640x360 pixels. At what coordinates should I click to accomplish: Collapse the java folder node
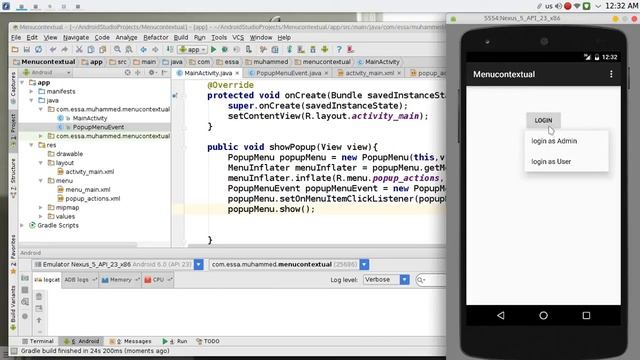point(31,100)
